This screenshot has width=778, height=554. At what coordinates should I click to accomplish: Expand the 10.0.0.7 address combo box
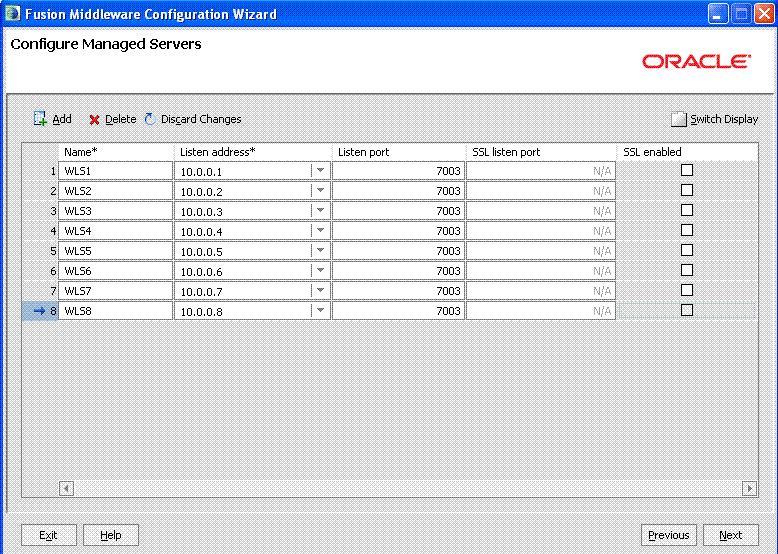[321, 291]
